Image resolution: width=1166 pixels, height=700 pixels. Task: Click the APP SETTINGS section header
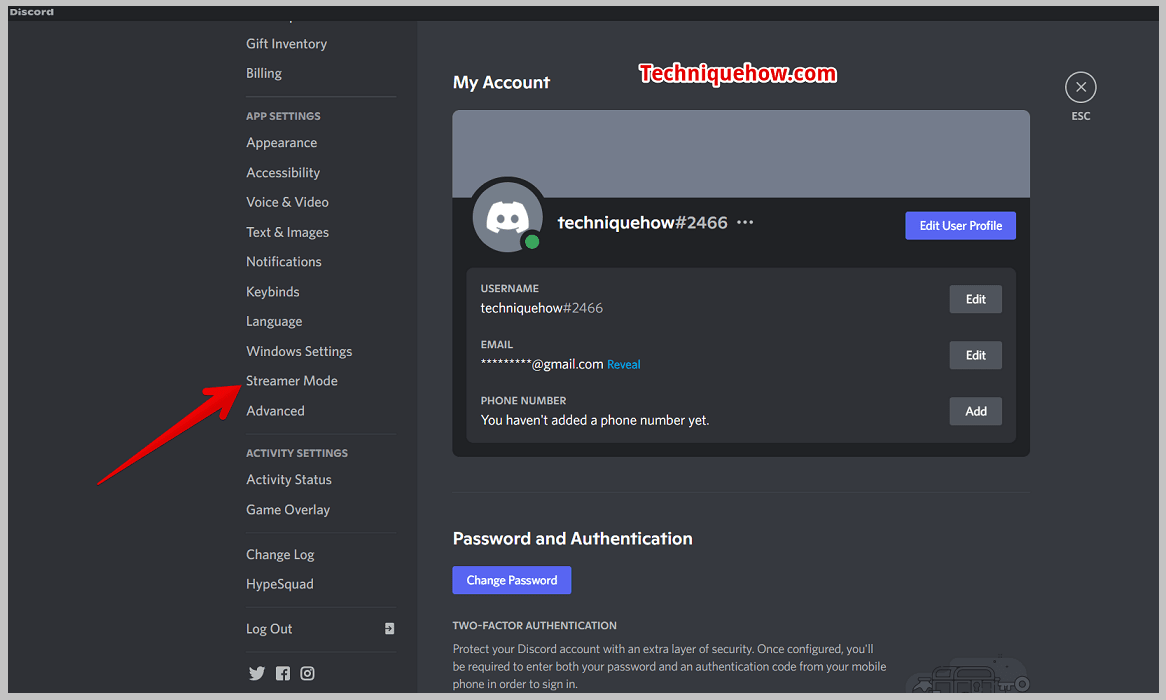[283, 116]
